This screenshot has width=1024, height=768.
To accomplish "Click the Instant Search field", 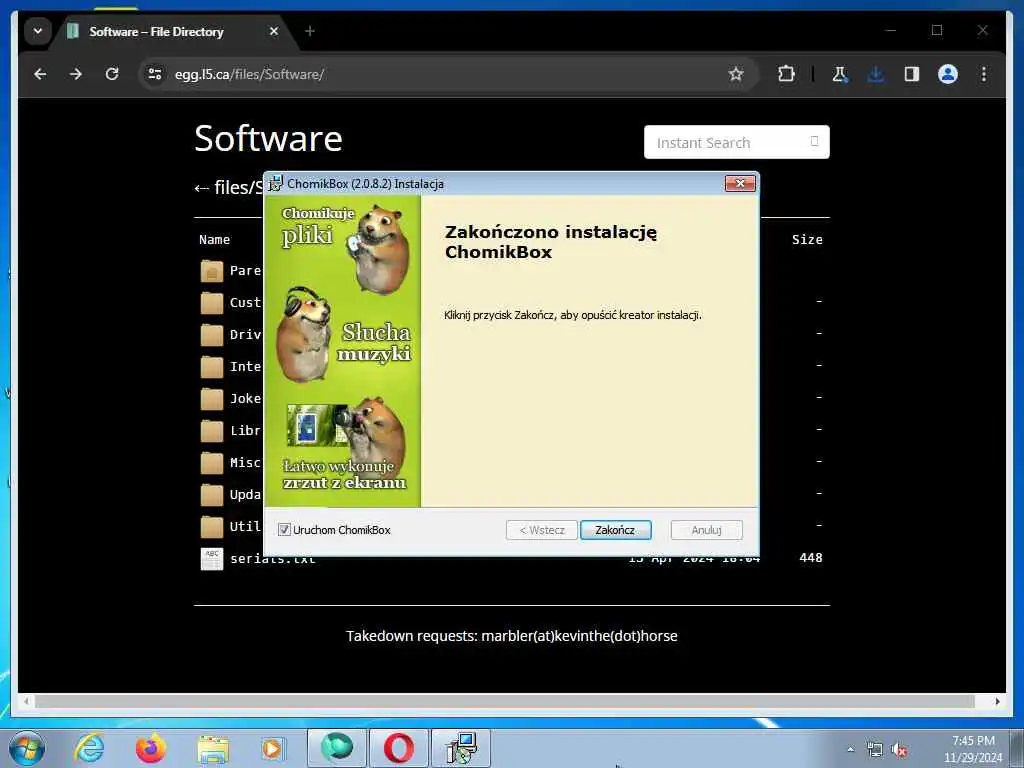I will (737, 142).
